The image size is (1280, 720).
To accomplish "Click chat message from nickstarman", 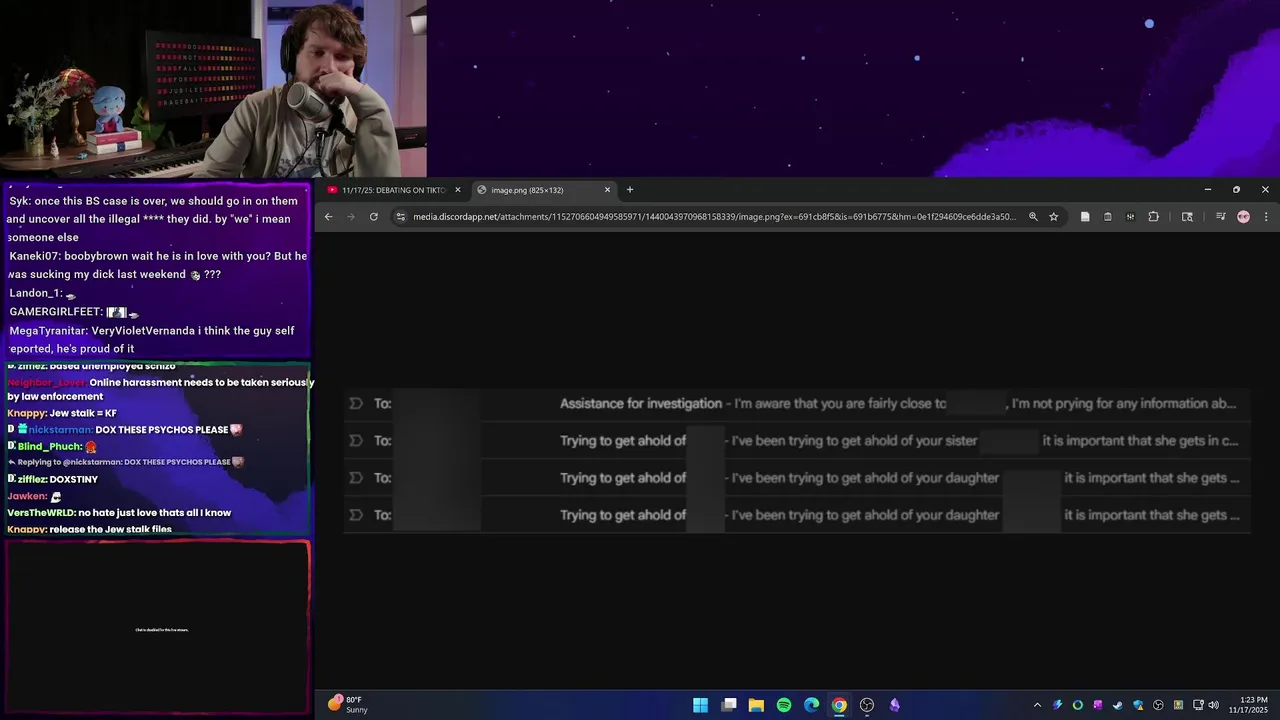I will 126,430.
